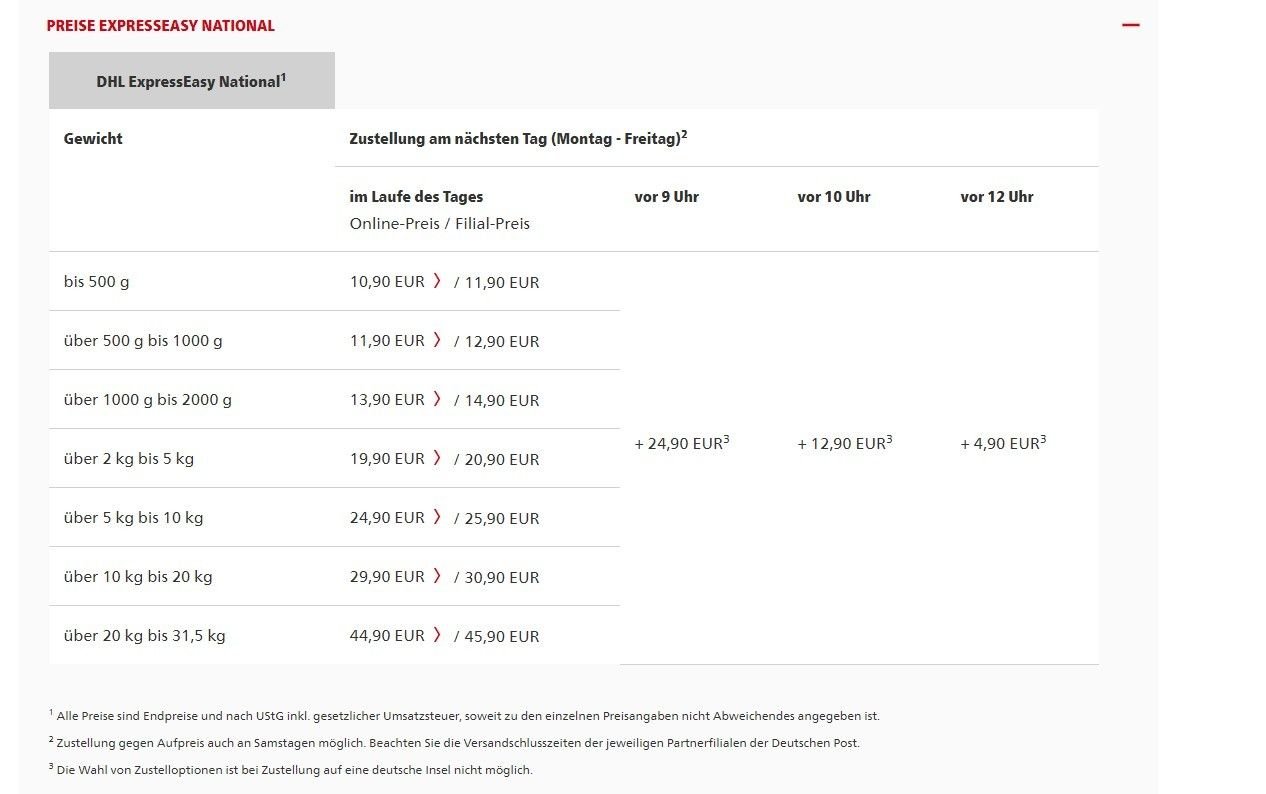Click the 'vor 9 Uhr' column header

[666, 197]
